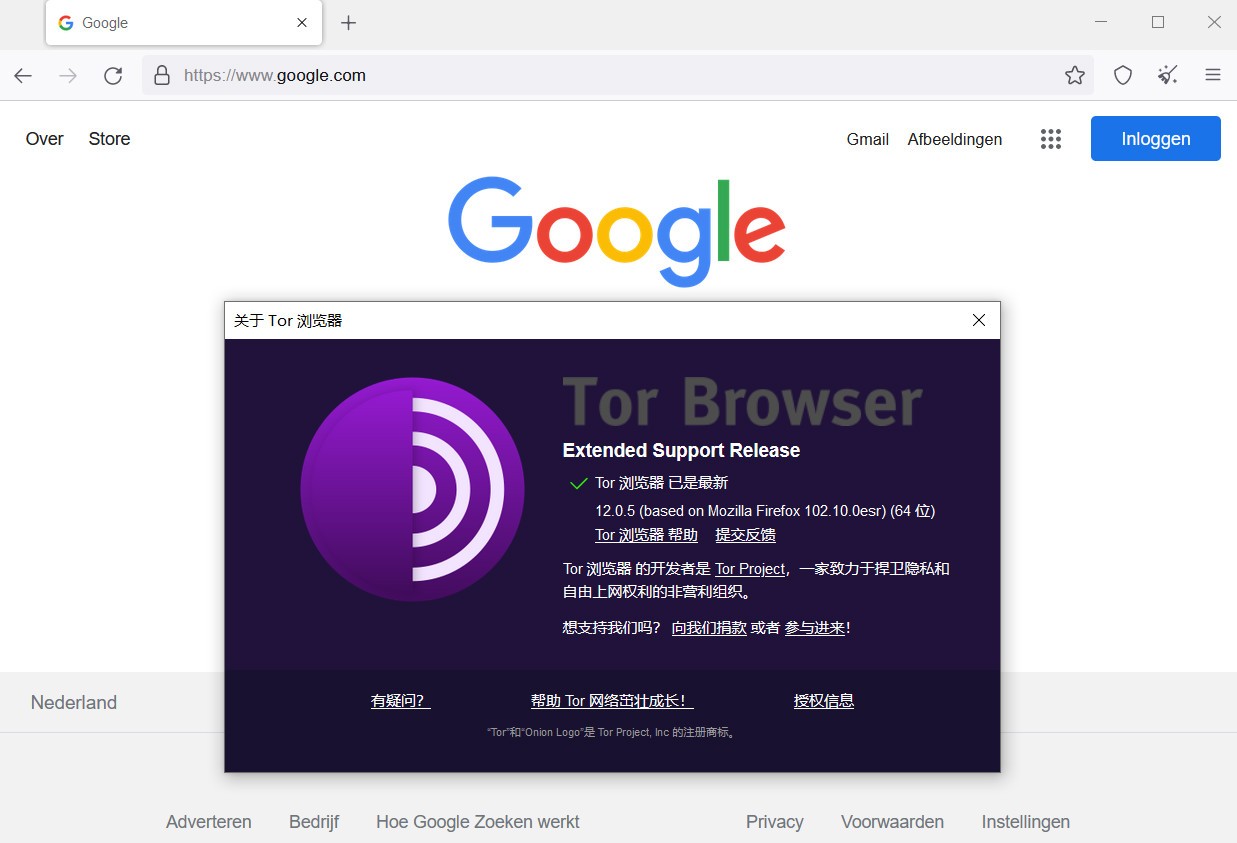Open the Privacy footer link
Image resolution: width=1237 pixels, height=843 pixels.
[x=775, y=822]
